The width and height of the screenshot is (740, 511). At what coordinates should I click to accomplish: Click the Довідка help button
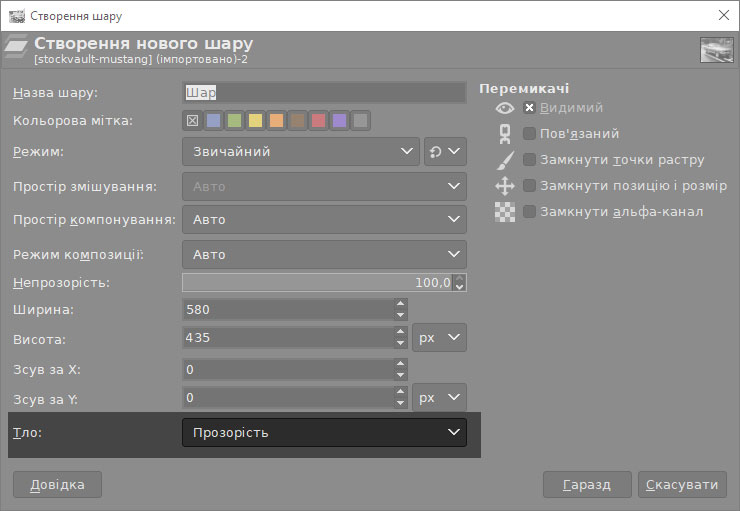pos(57,485)
